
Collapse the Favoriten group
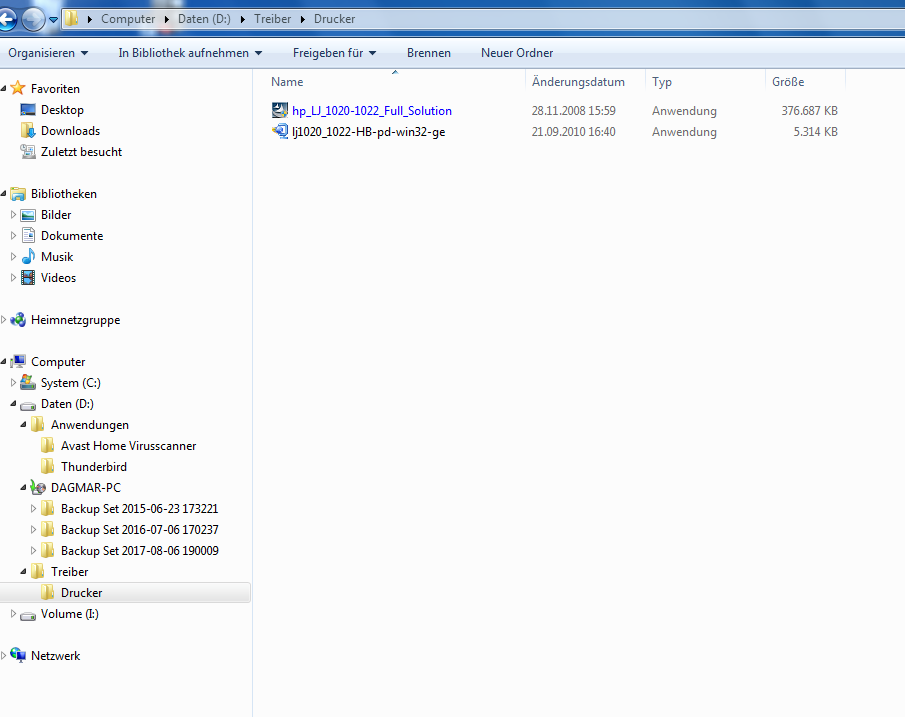coord(3,88)
